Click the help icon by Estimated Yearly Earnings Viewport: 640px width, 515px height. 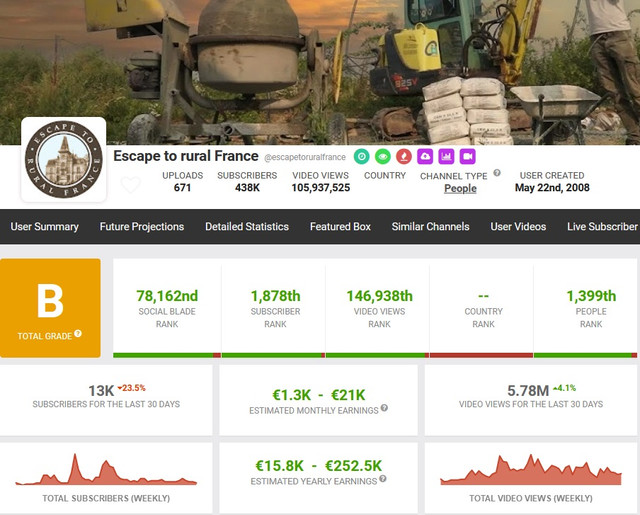[x=382, y=478]
